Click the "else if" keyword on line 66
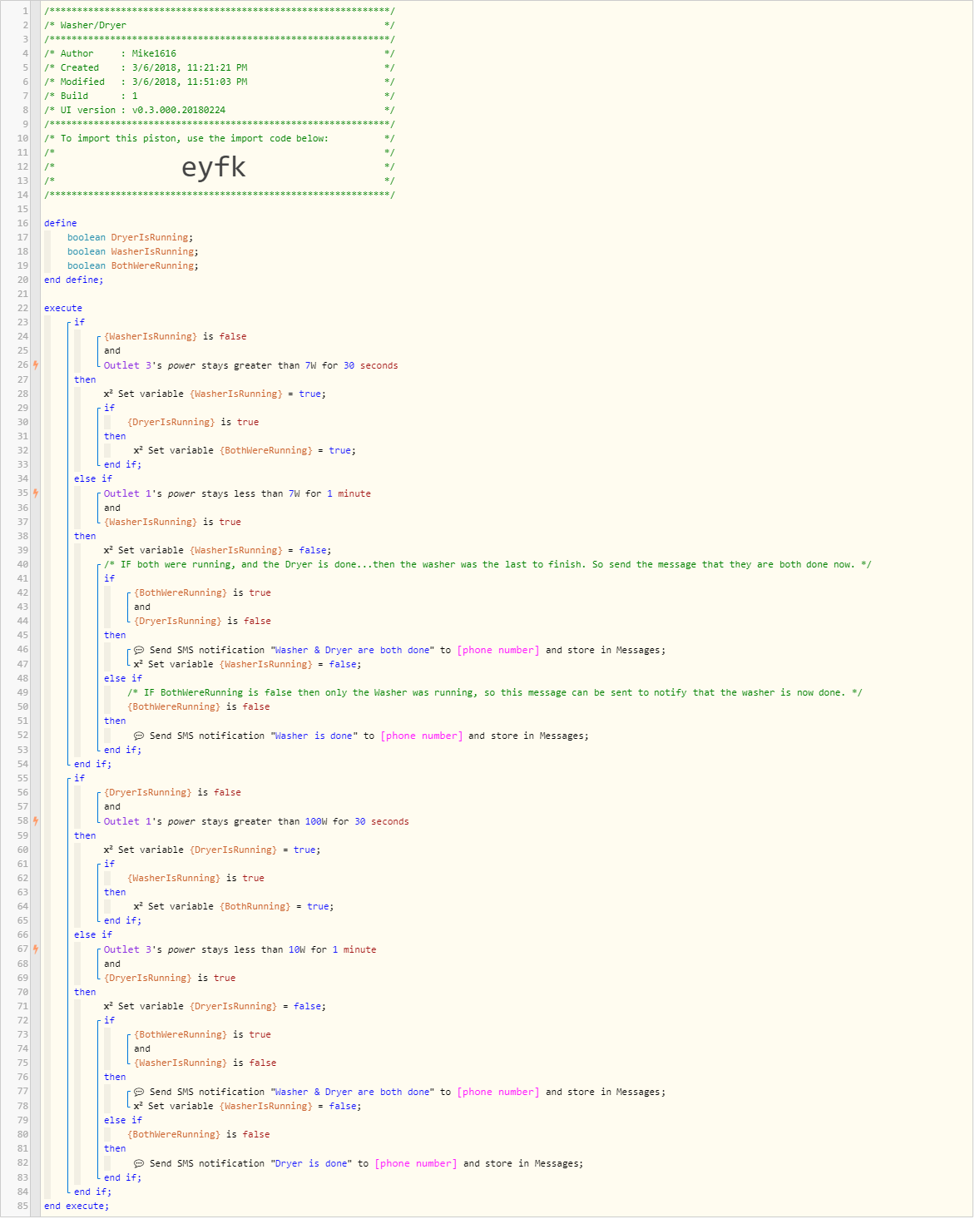Screen dimensions: 980x1224 pyautogui.click(x=93, y=934)
